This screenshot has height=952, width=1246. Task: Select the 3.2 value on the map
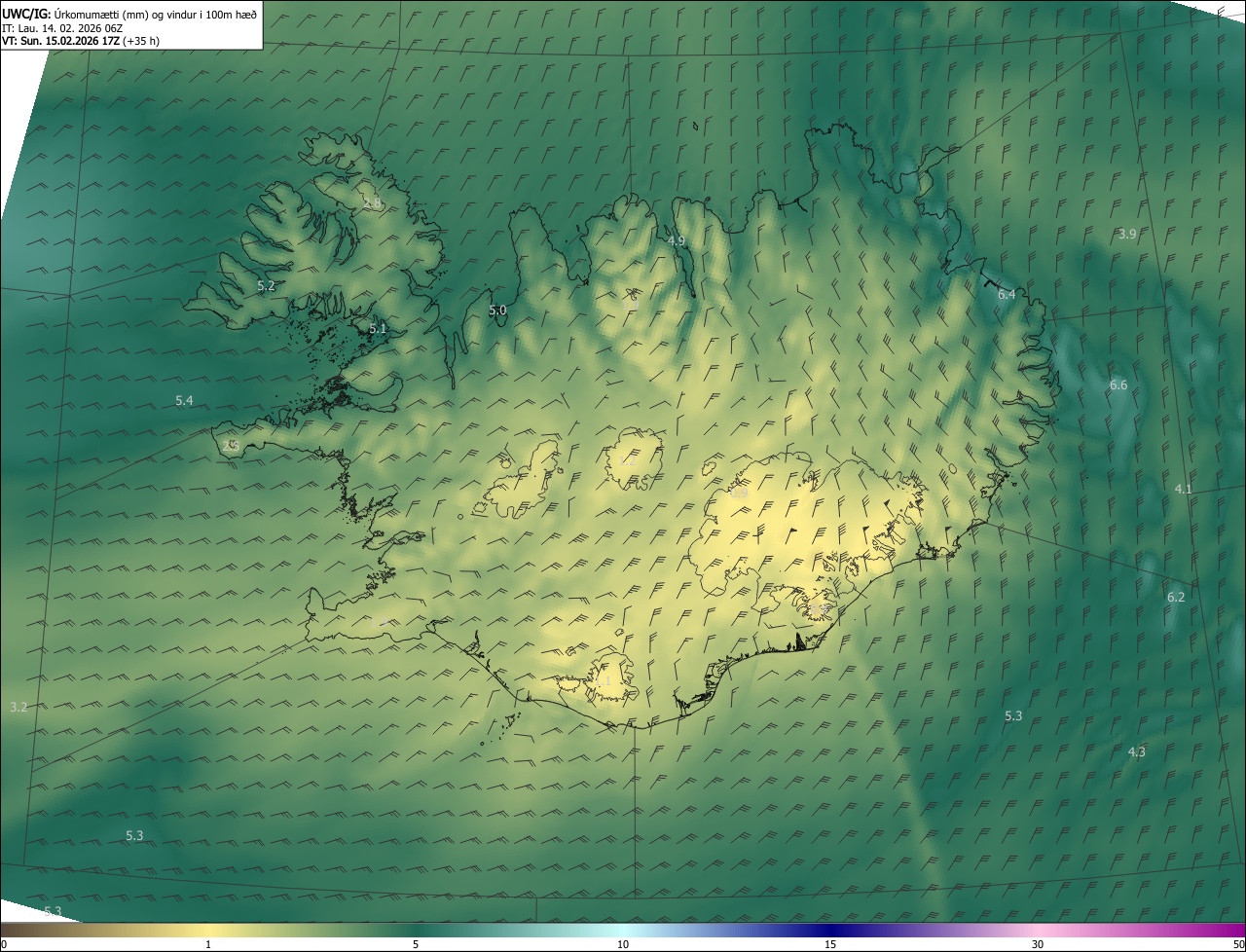point(18,707)
